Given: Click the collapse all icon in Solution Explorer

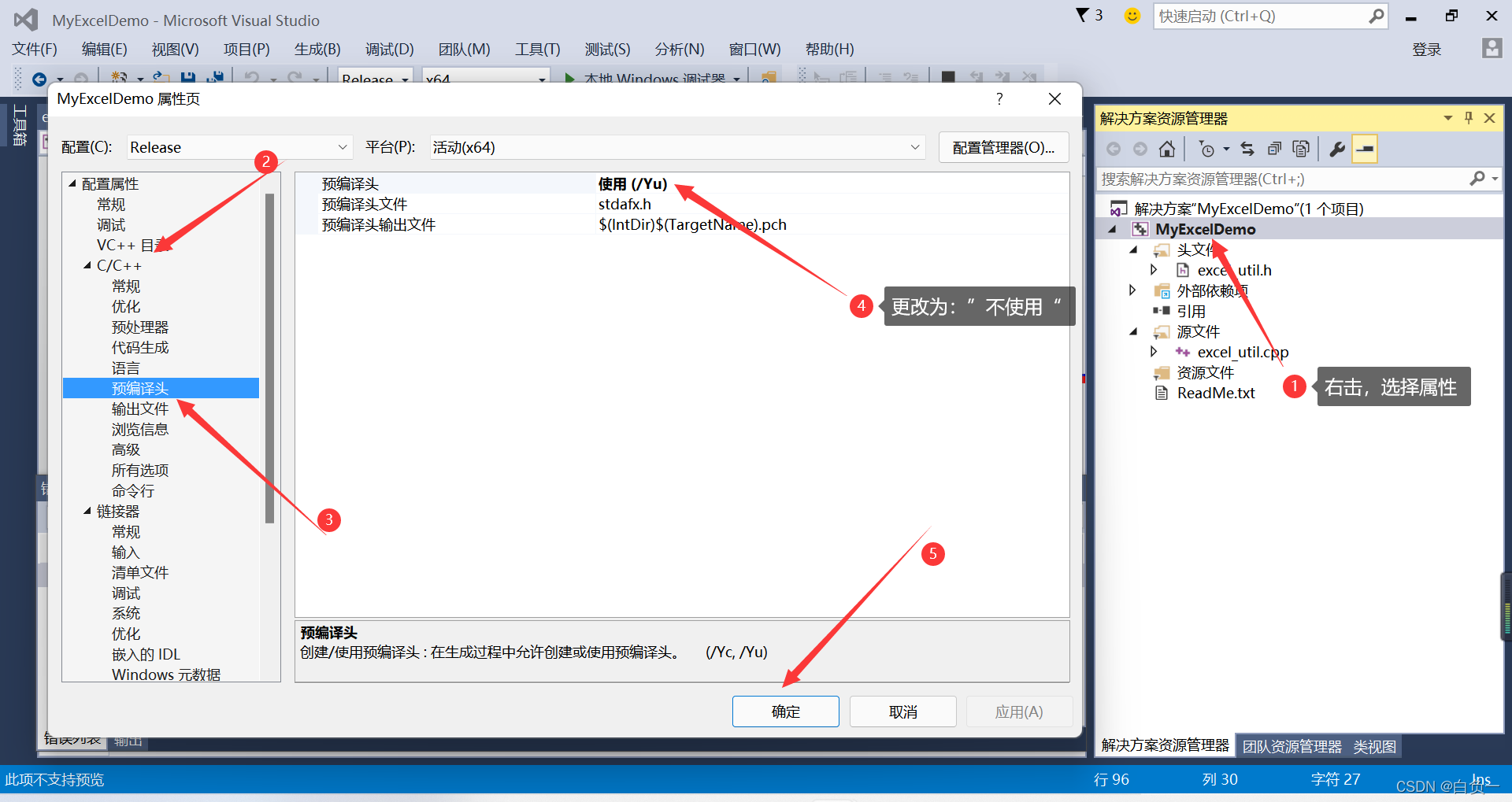Looking at the screenshot, I should point(1274,149).
